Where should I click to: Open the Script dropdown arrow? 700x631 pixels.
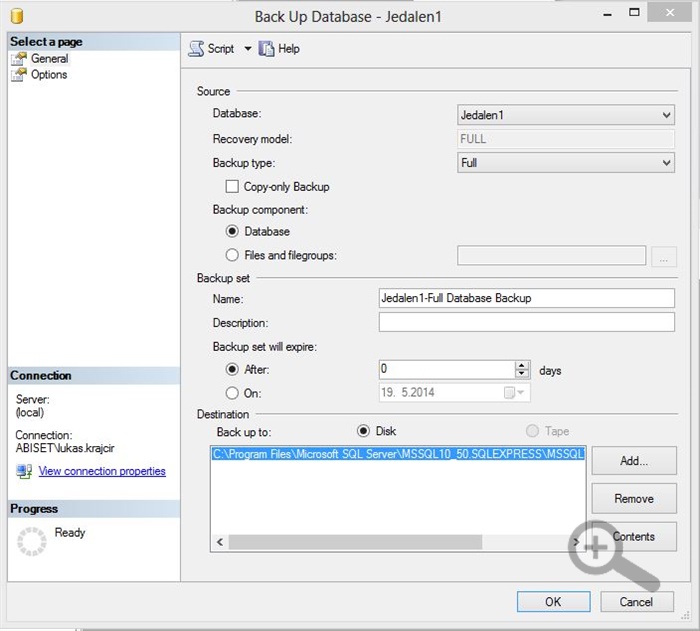tap(248, 48)
